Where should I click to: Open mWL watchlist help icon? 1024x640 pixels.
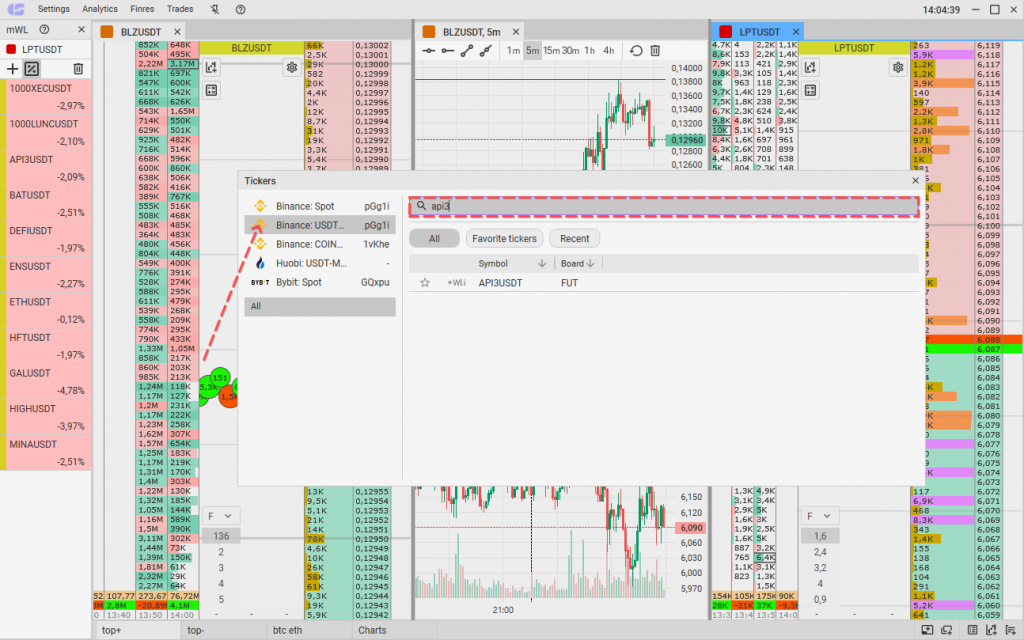(x=44, y=29)
